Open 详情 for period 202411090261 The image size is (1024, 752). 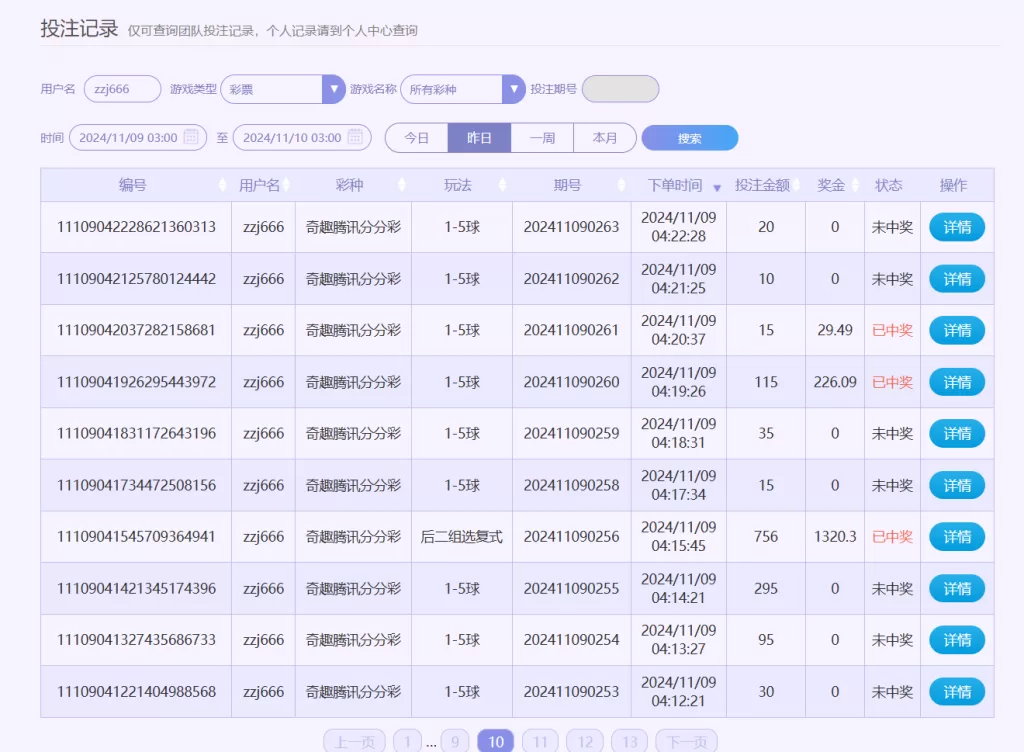957,330
